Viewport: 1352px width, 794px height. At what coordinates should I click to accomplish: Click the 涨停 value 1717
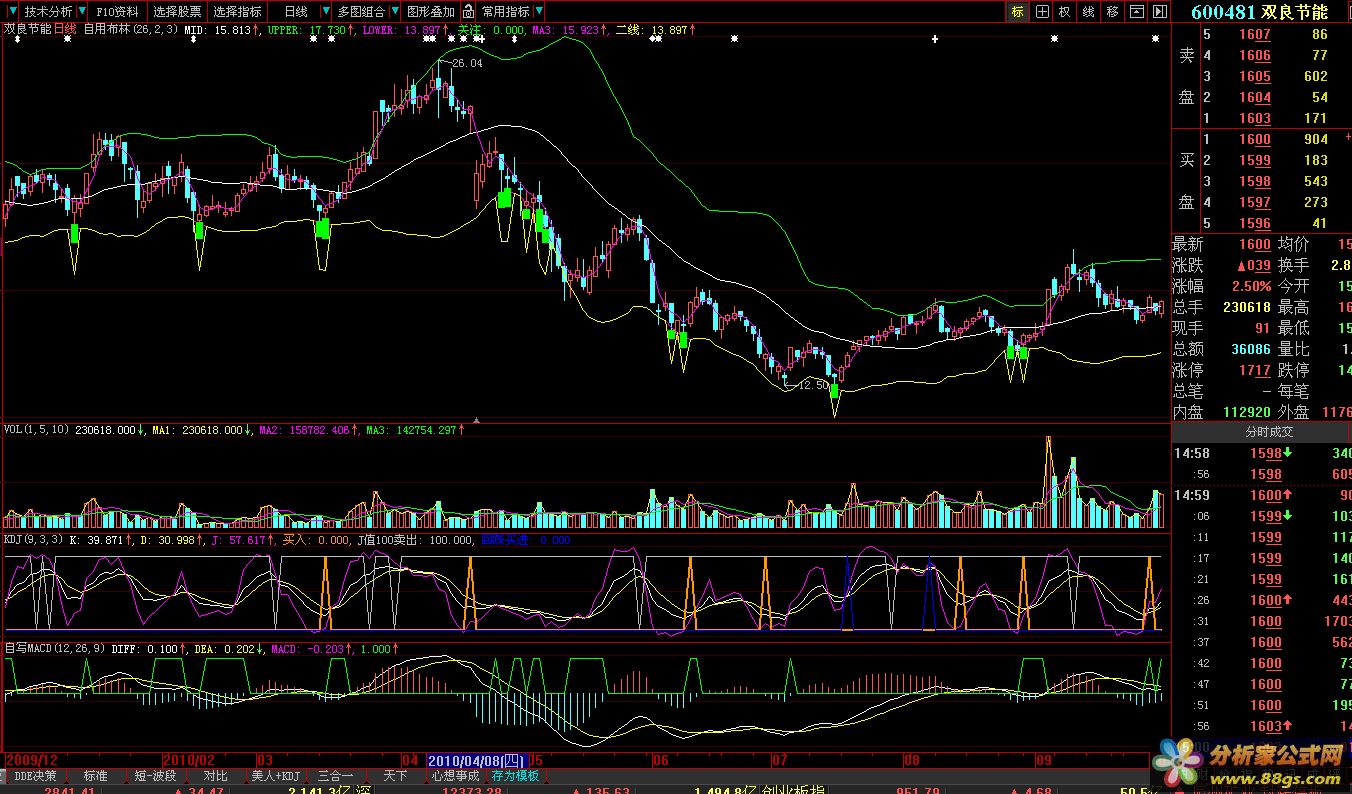pyautogui.click(x=1255, y=371)
